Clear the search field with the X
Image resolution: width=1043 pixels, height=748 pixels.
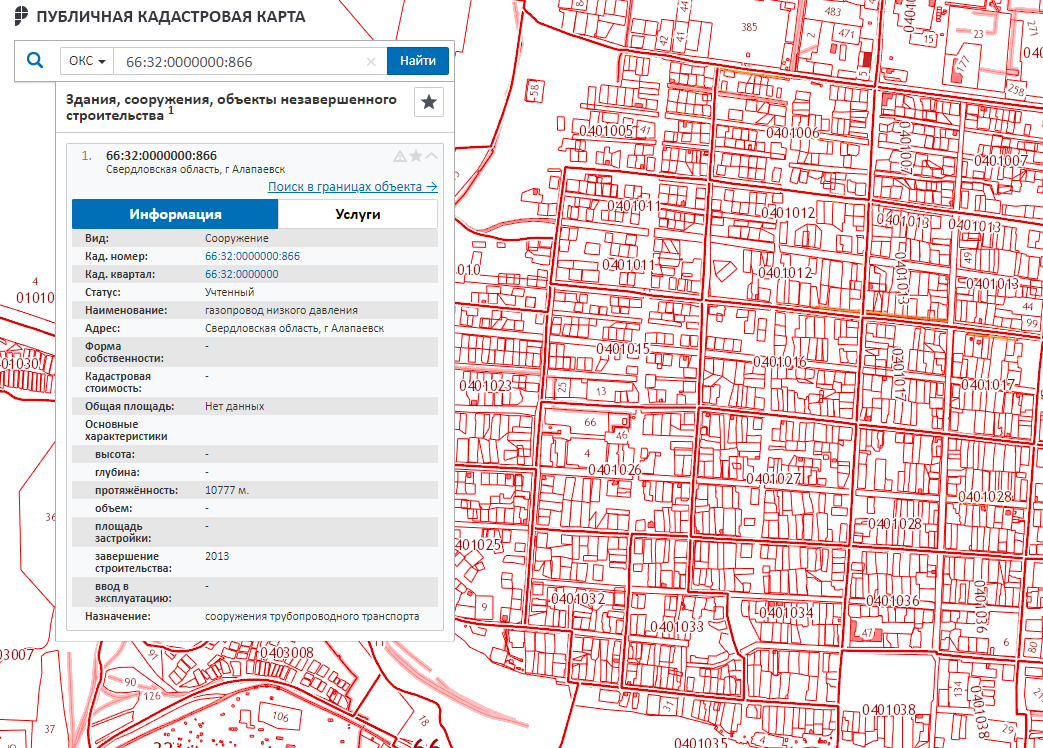[x=371, y=62]
